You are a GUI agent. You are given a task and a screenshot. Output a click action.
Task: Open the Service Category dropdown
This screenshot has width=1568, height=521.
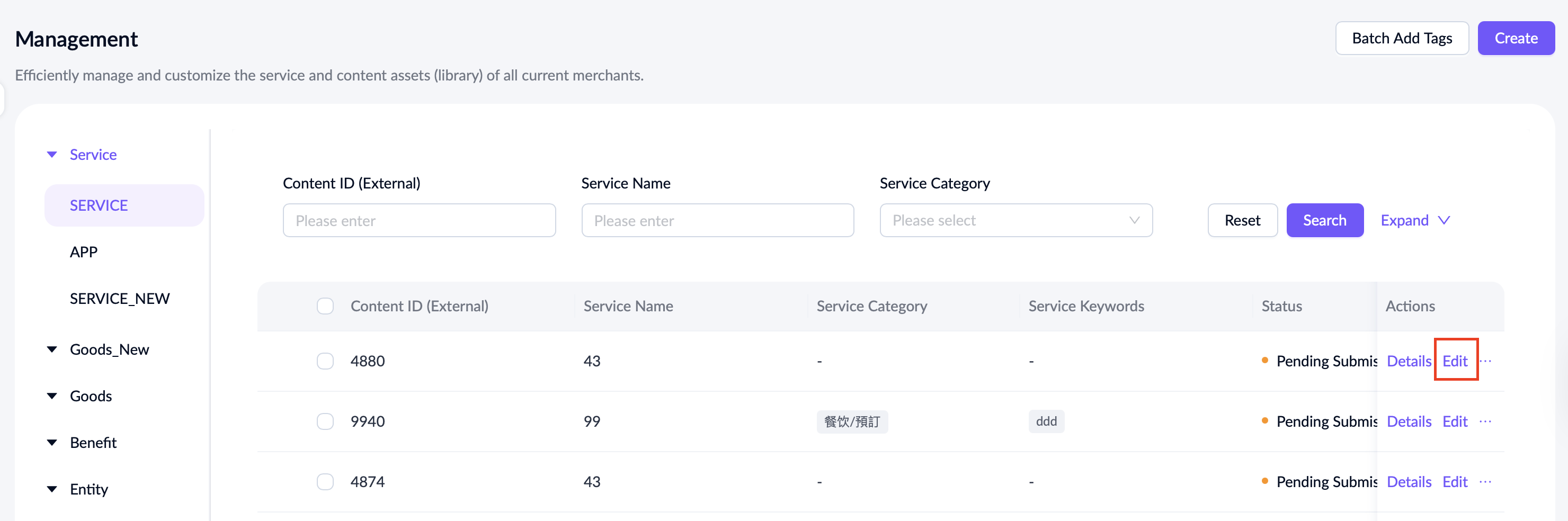point(1015,220)
